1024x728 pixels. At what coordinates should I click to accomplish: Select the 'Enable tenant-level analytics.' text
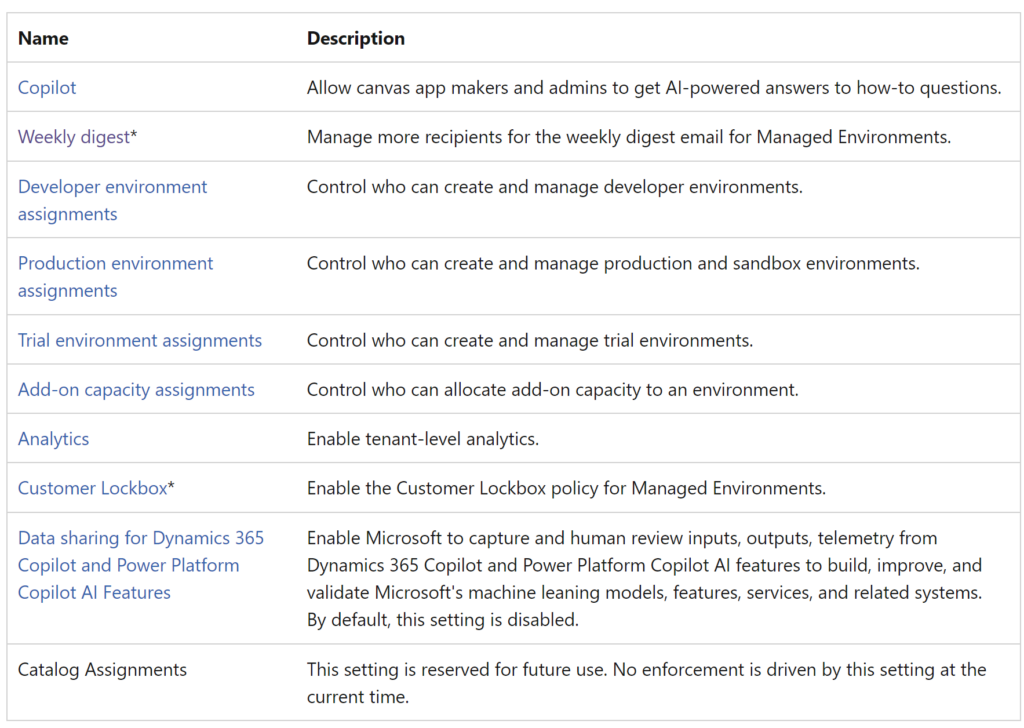tap(423, 439)
